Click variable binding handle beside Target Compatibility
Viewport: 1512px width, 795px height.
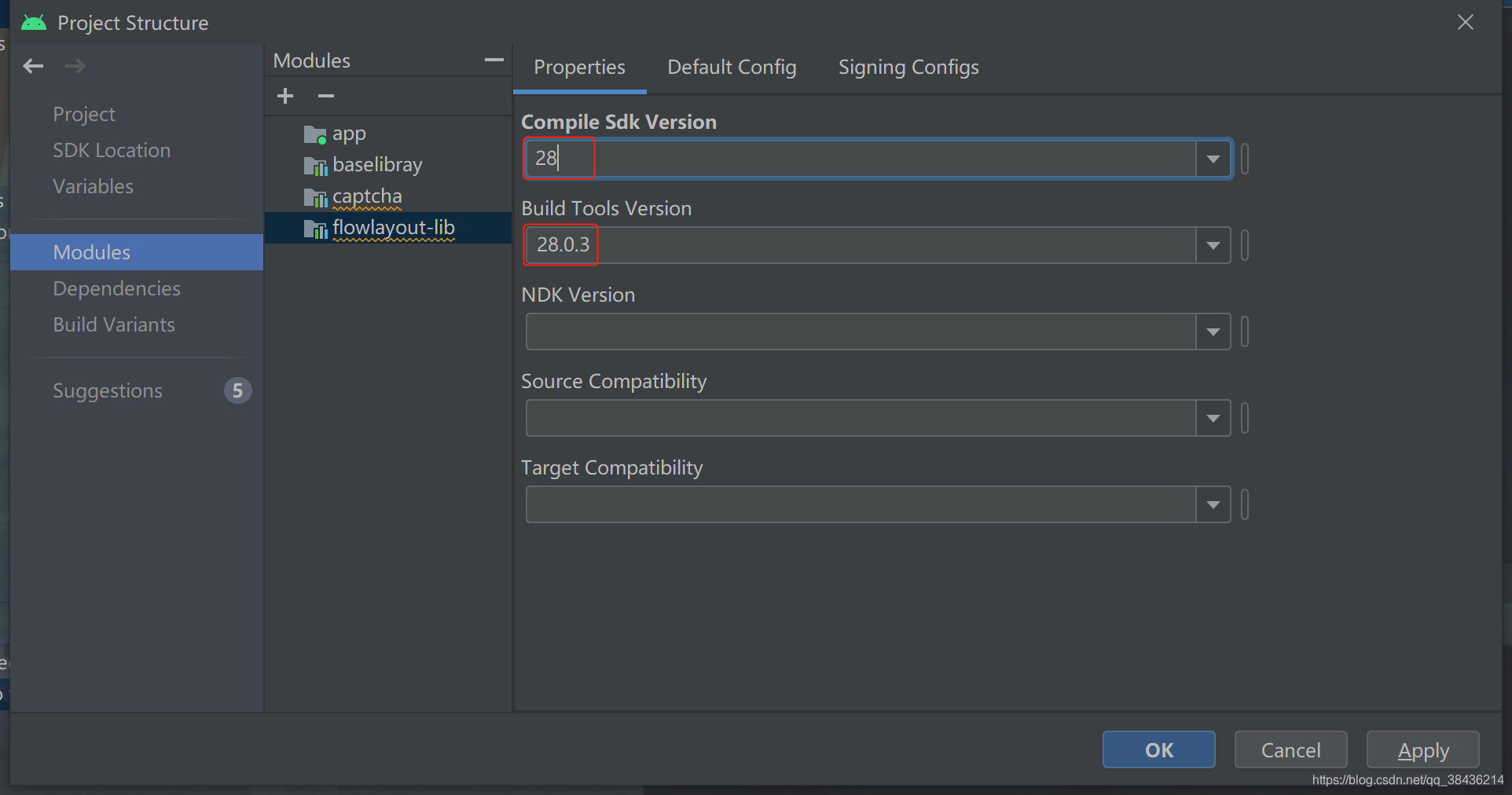coord(1245,504)
